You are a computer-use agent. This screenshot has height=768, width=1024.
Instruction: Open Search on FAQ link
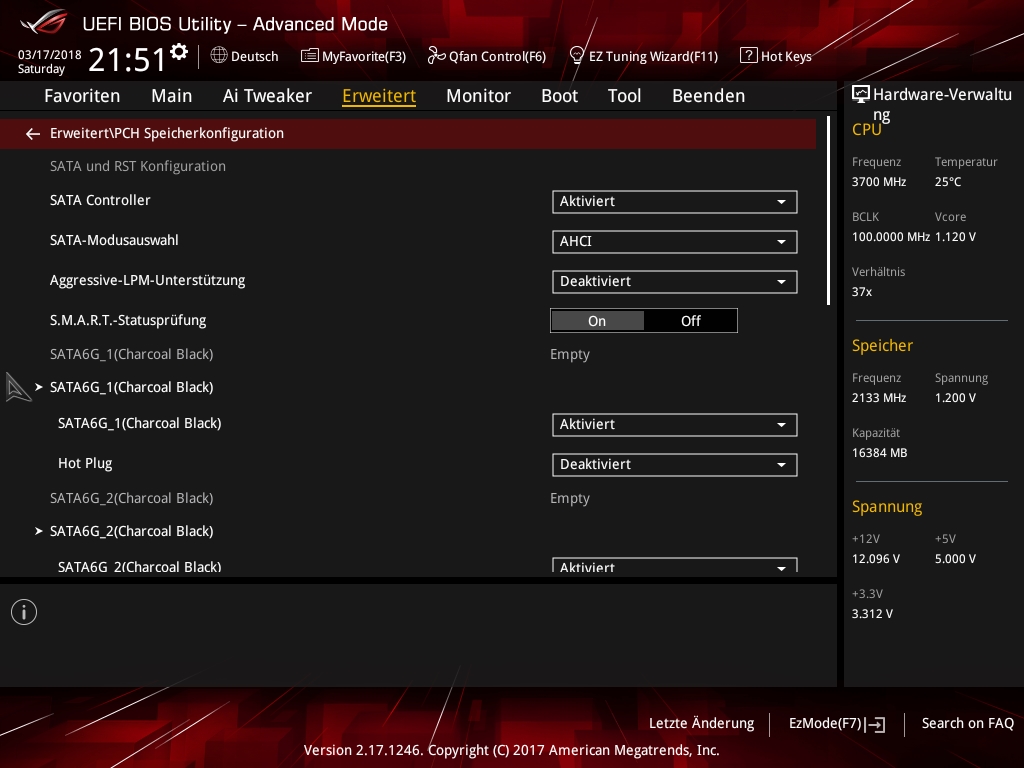click(x=968, y=724)
